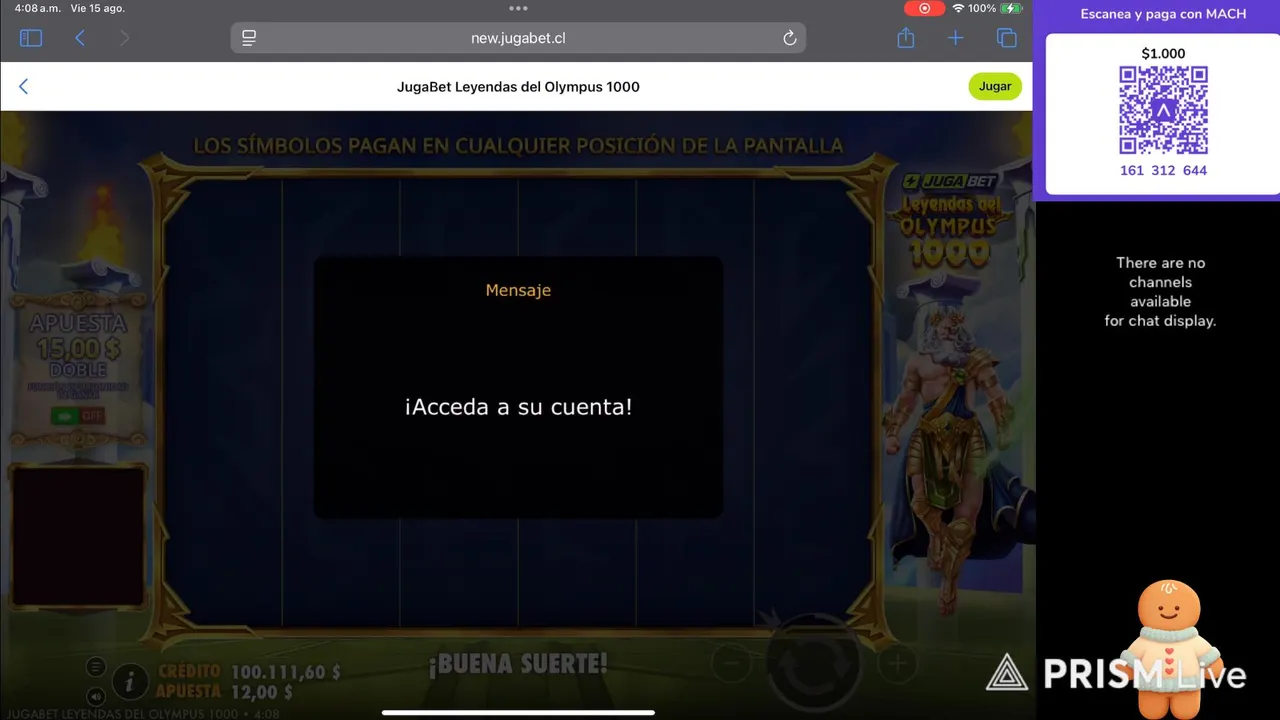Click the Crédito value 100.111,60 $
The height and width of the screenshot is (720, 1280).
(286, 672)
